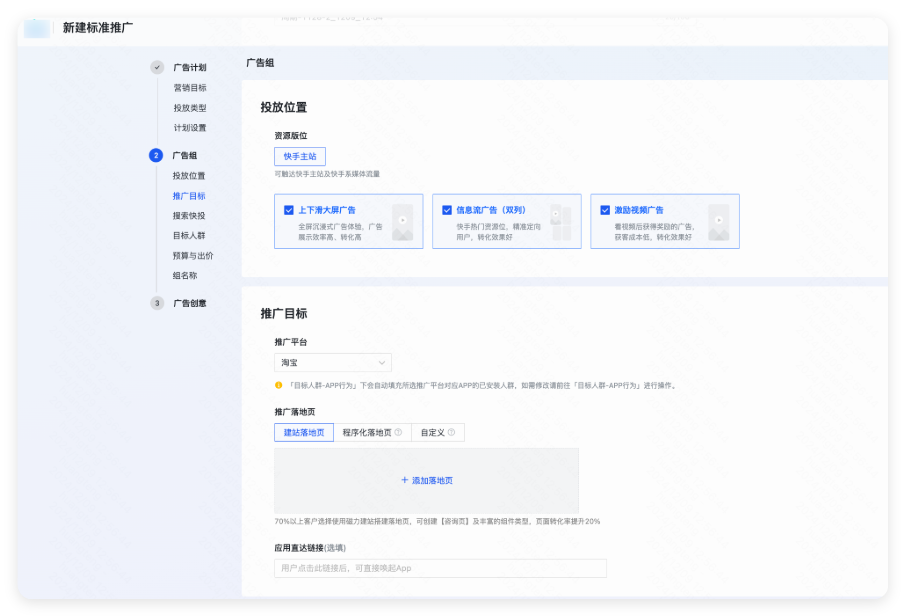
Task: Click the orange warning icon under 推广平台
Action: point(278,385)
